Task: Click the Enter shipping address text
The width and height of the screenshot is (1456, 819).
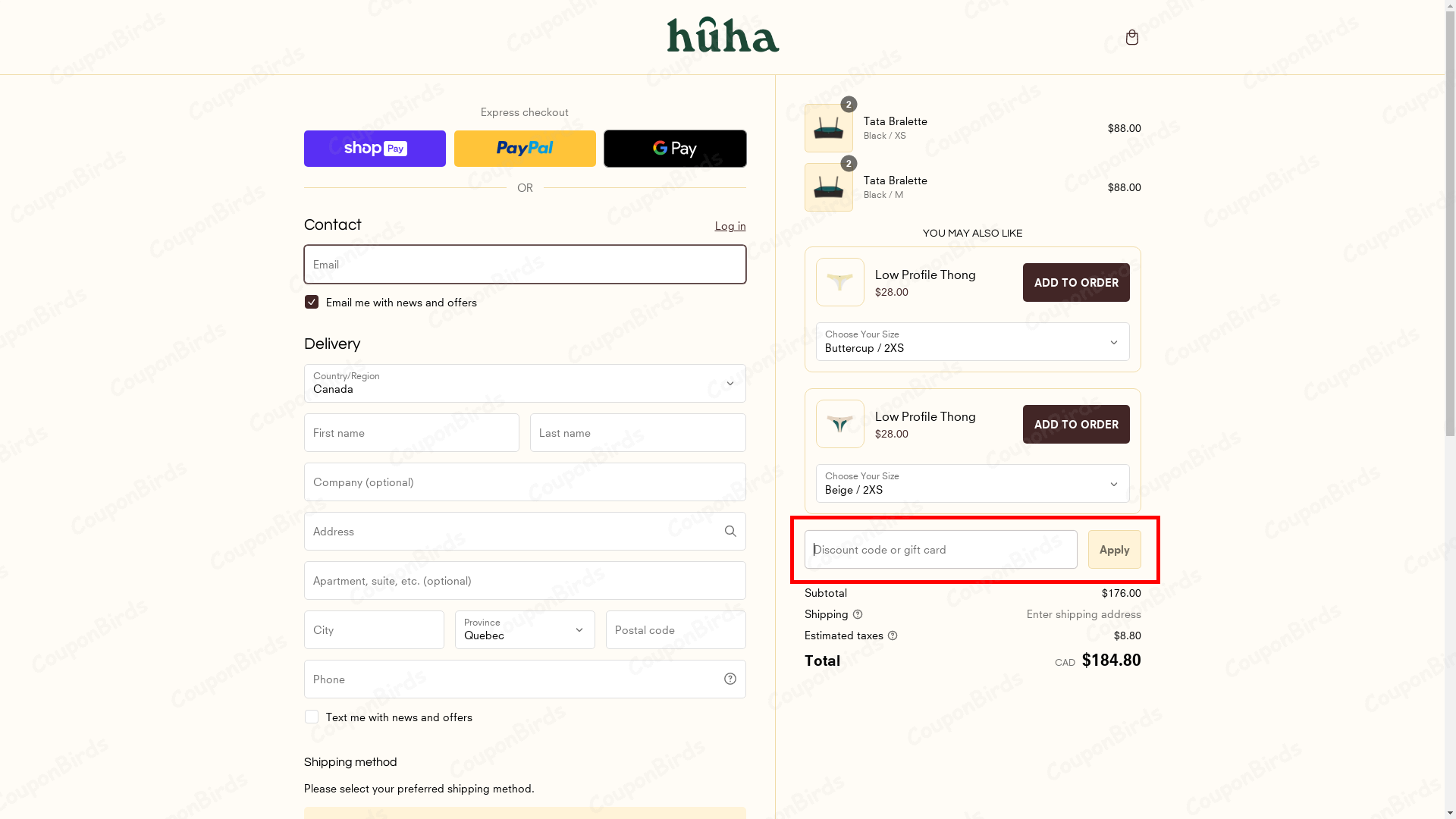Action: click(x=1084, y=614)
